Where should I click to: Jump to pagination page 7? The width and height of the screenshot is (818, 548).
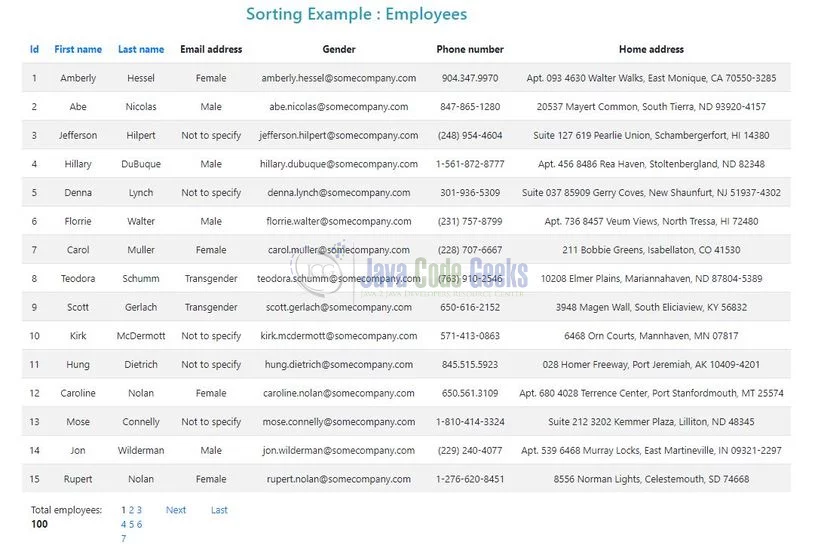124,538
